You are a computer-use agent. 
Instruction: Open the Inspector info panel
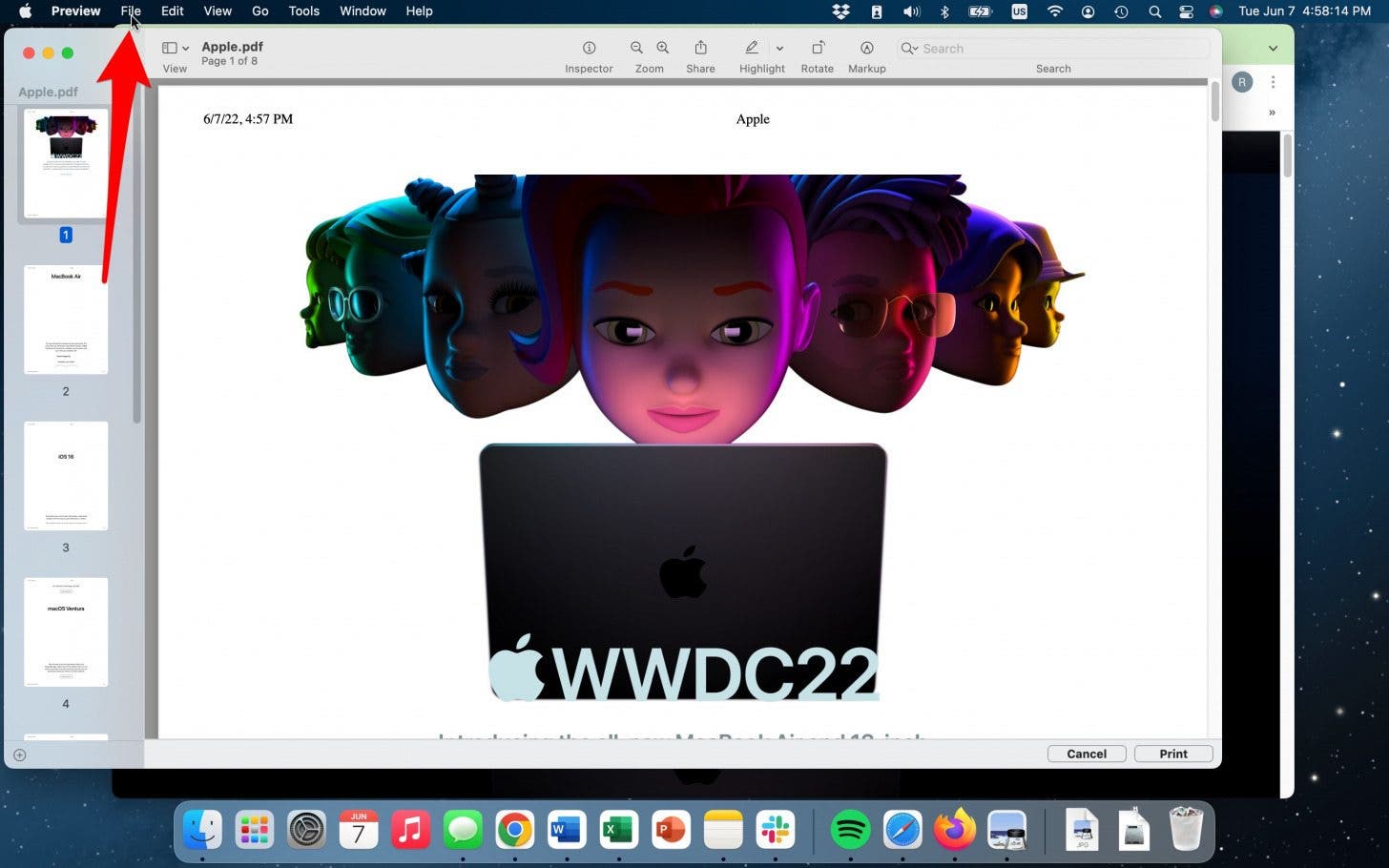click(x=589, y=49)
